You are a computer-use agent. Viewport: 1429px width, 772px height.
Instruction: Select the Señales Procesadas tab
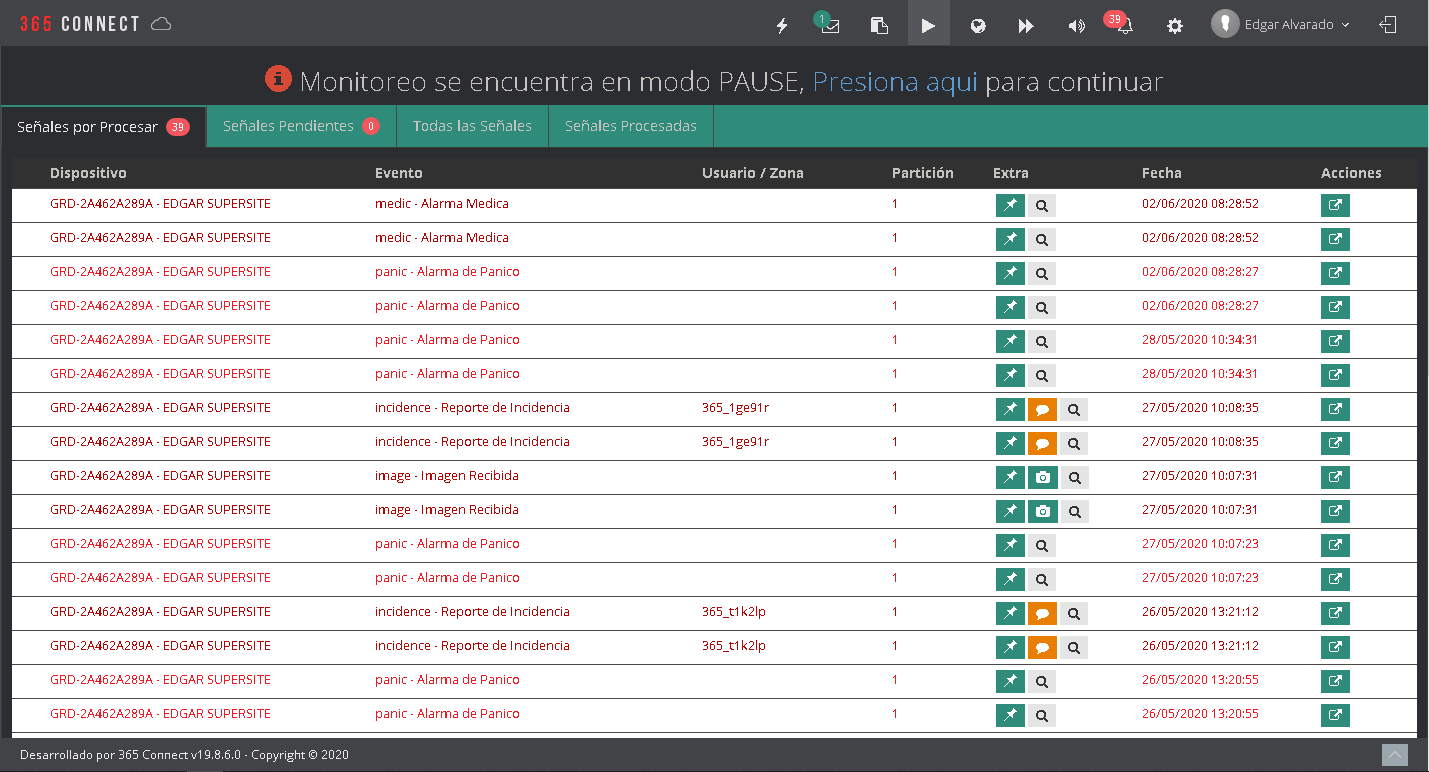click(630, 127)
